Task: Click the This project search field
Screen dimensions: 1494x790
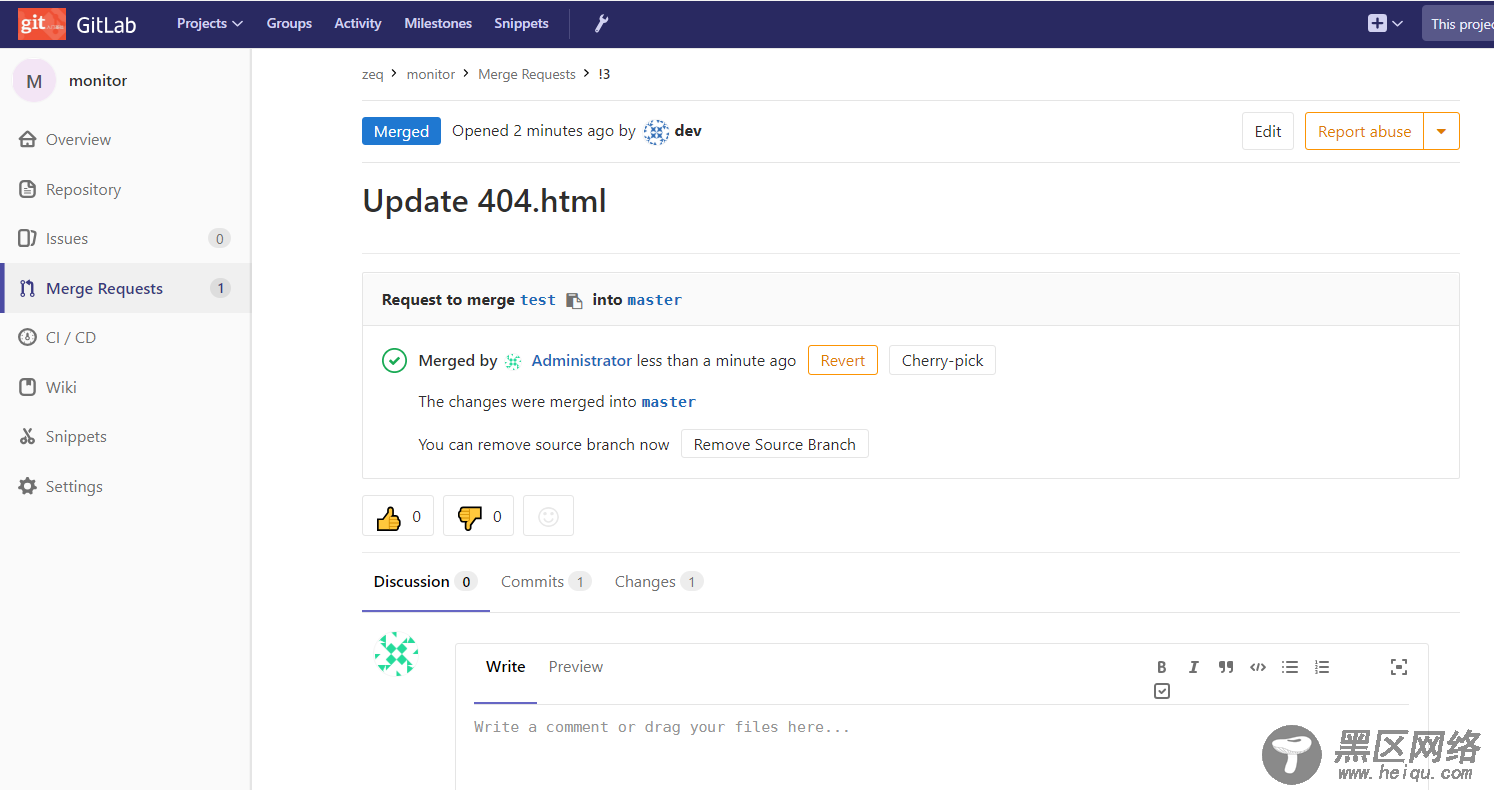Action: (1458, 24)
